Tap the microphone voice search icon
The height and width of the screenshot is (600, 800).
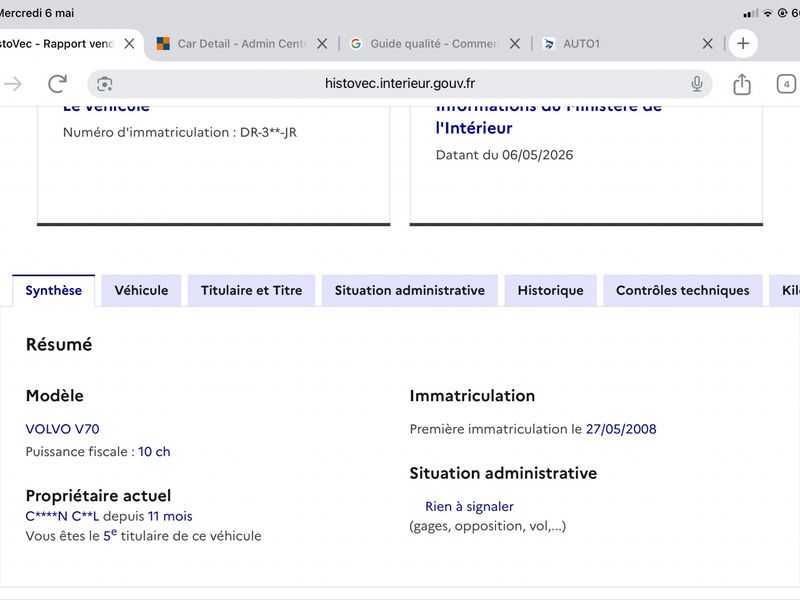click(696, 84)
